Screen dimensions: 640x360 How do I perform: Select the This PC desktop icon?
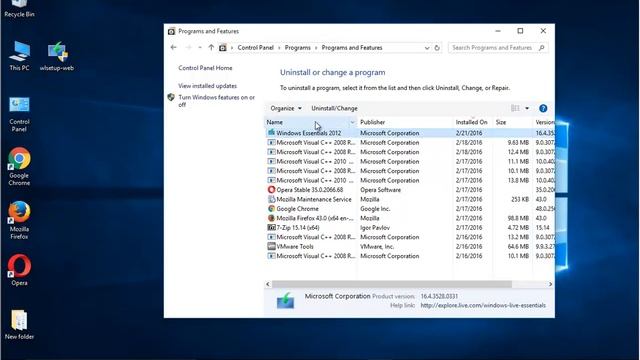[19, 56]
